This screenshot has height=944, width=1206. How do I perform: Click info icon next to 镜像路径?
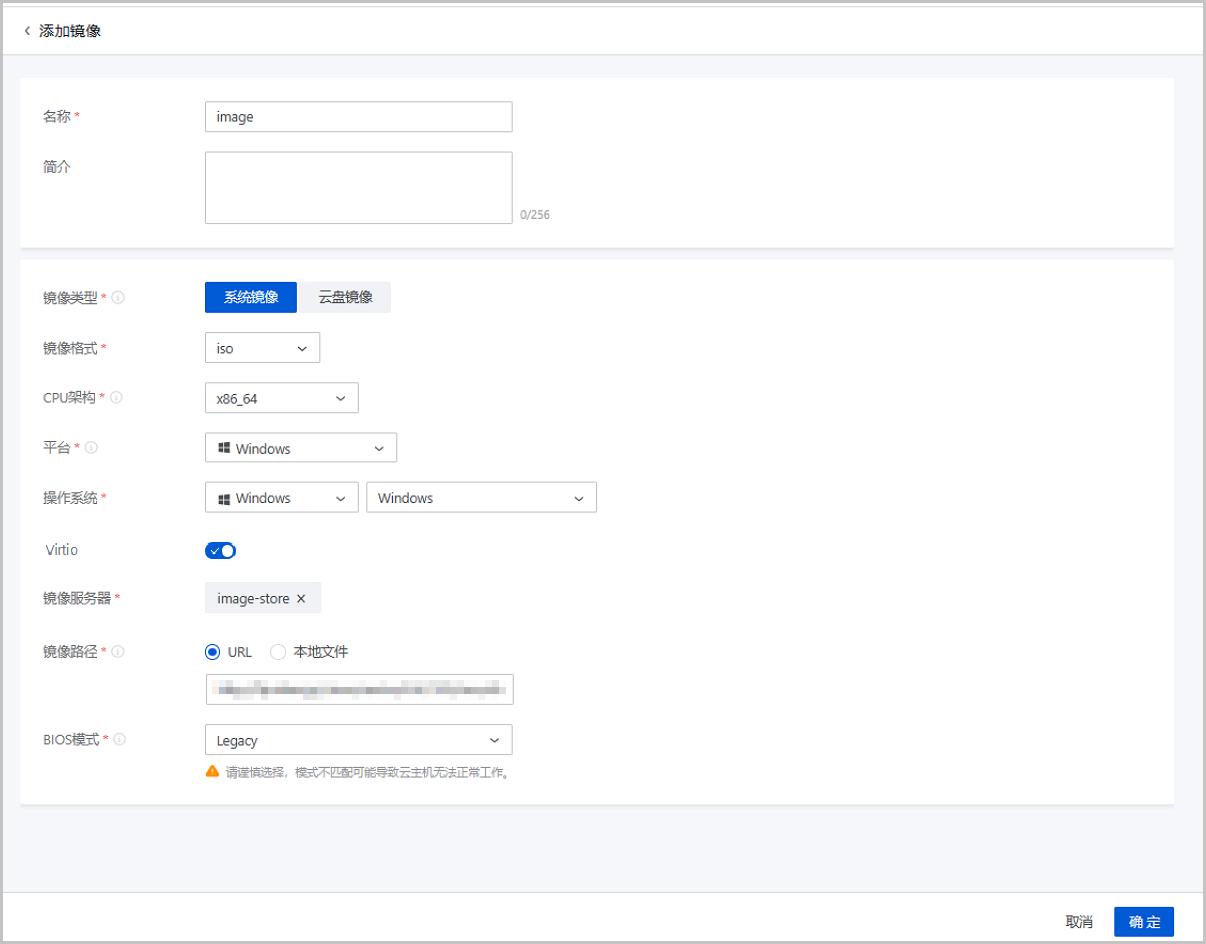(x=119, y=652)
